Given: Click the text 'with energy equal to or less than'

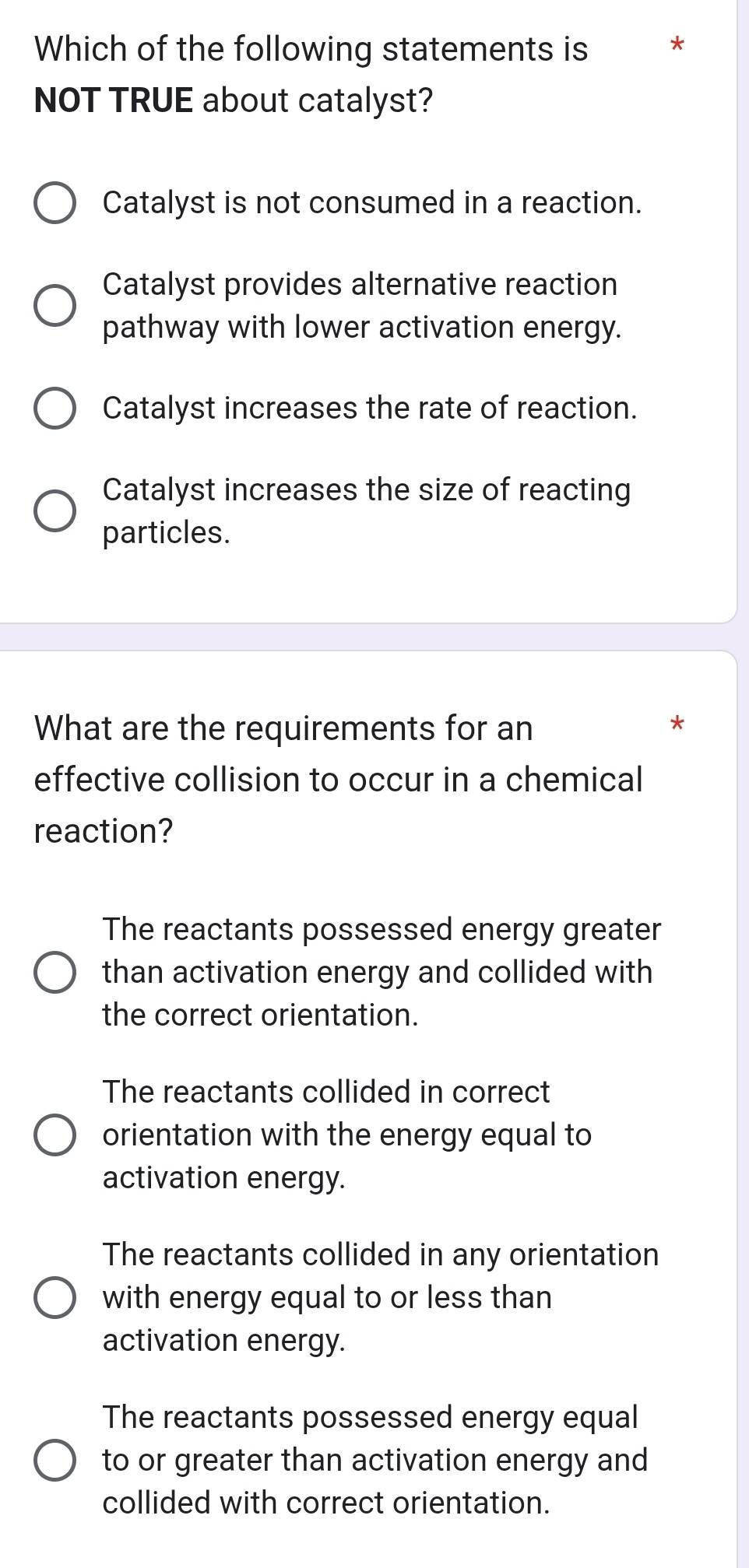Looking at the screenshot, I should (327, 1298).
